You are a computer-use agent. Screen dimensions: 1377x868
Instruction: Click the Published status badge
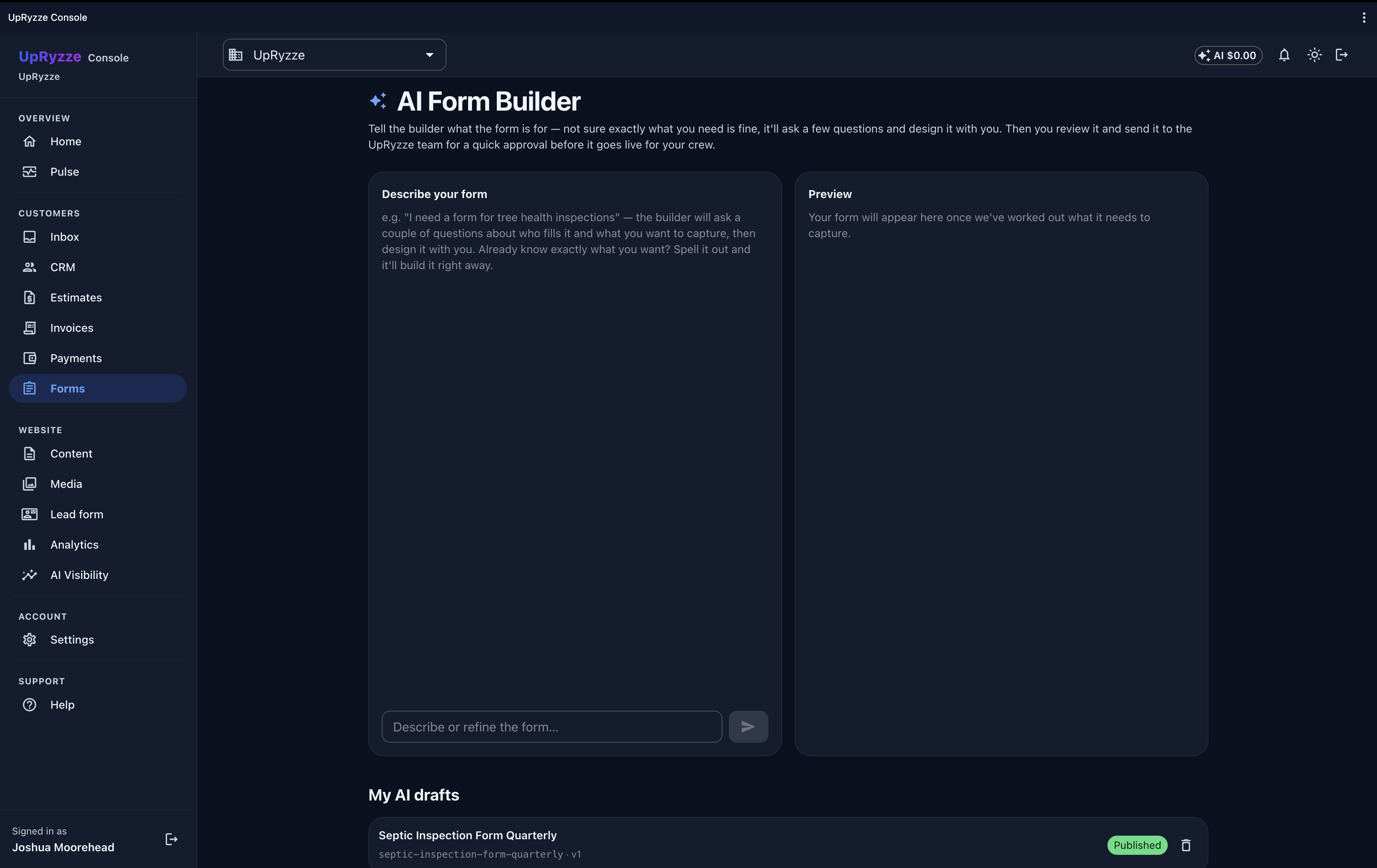tap(1137, 845)
